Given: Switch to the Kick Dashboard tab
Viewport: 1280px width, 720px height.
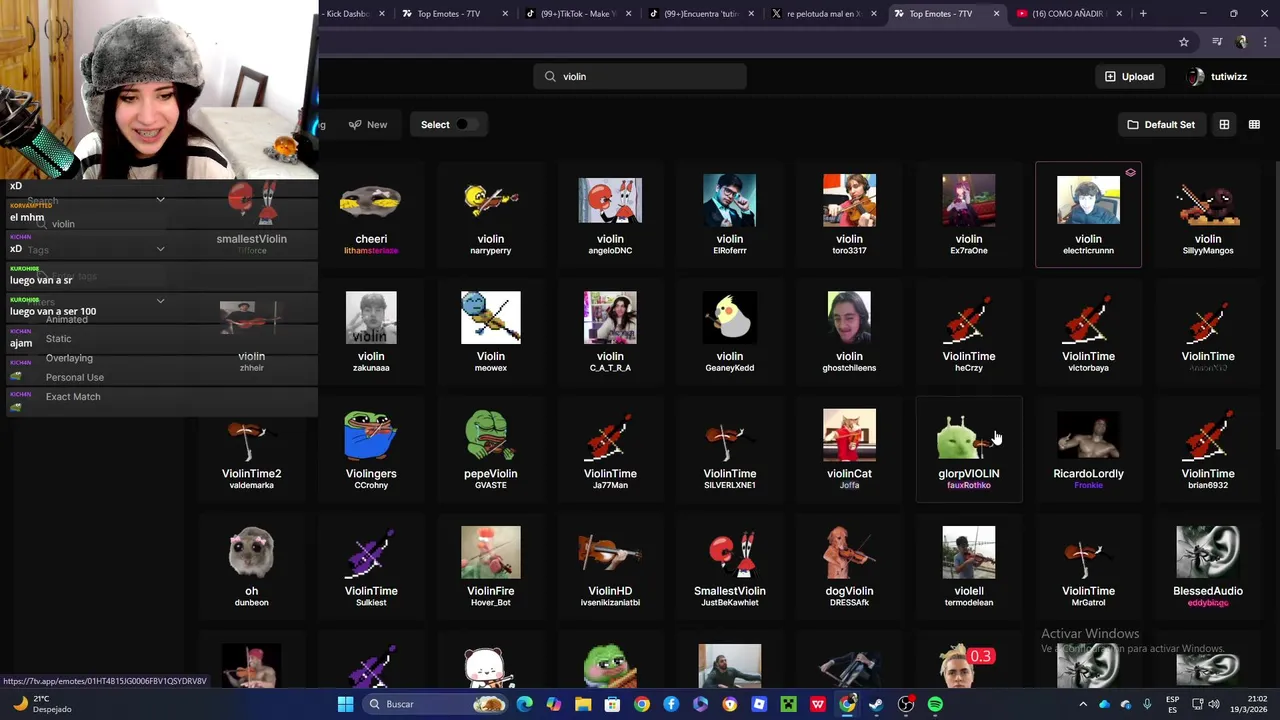Looking at the screenshot, I should coord(354,13).
